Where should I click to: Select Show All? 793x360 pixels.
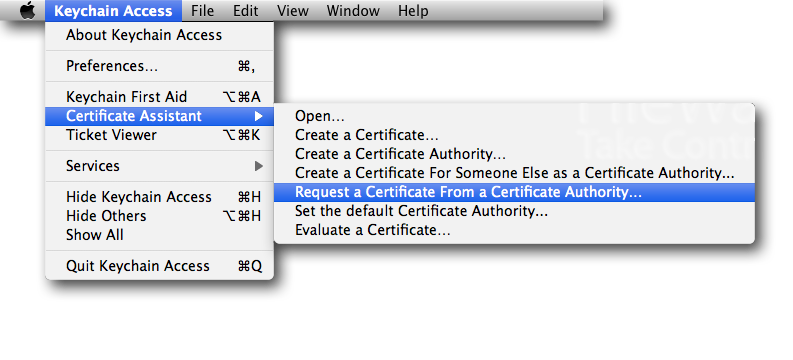pos(159,235)
